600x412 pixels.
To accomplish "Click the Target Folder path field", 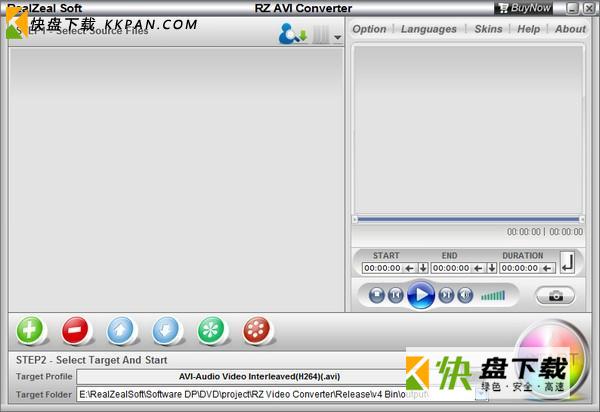I will [x=276, y=394].
